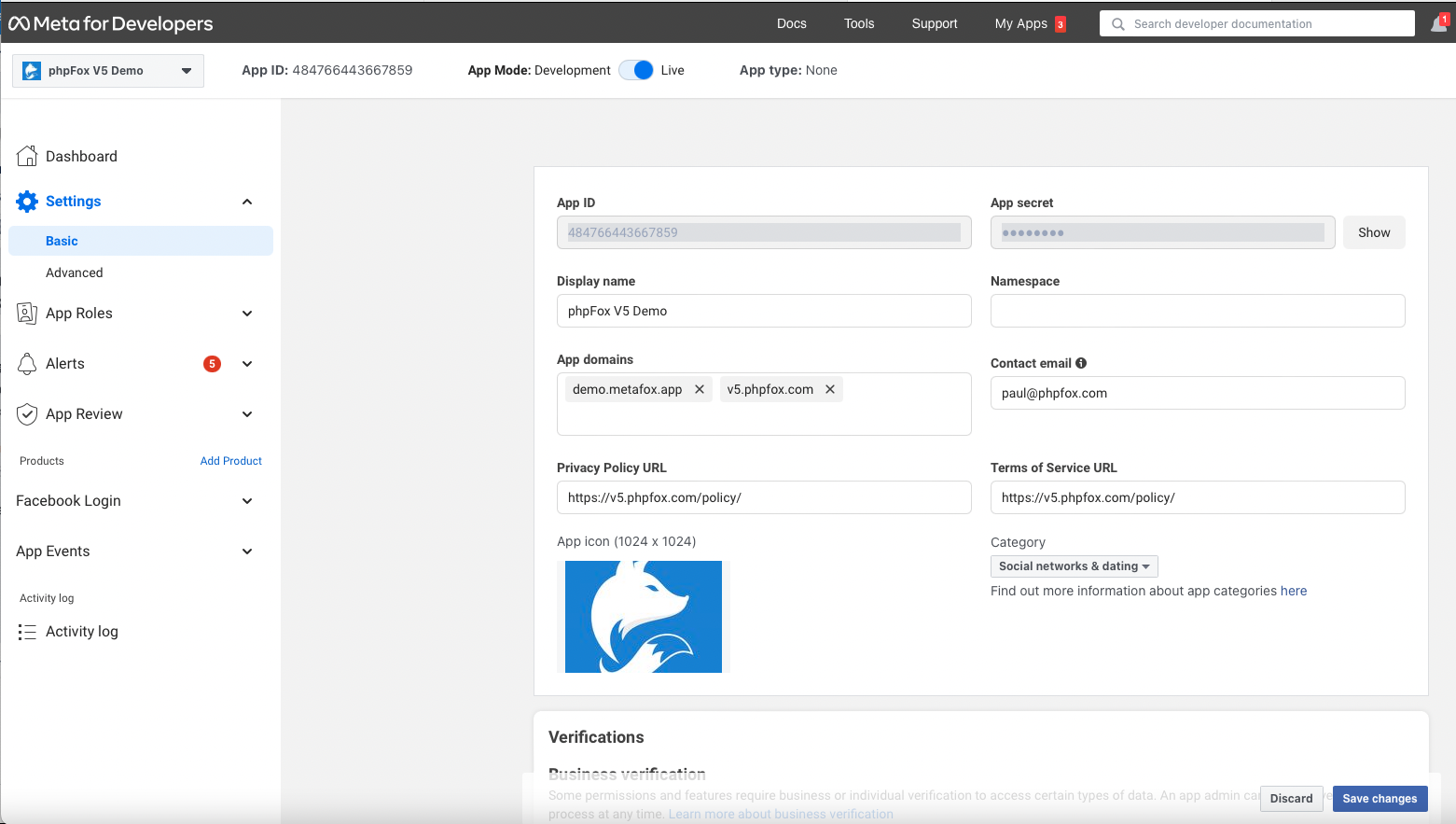Edit the Terms of Service URL field
Viewport: 1456px width, 824px height.
click(1198, 497)
